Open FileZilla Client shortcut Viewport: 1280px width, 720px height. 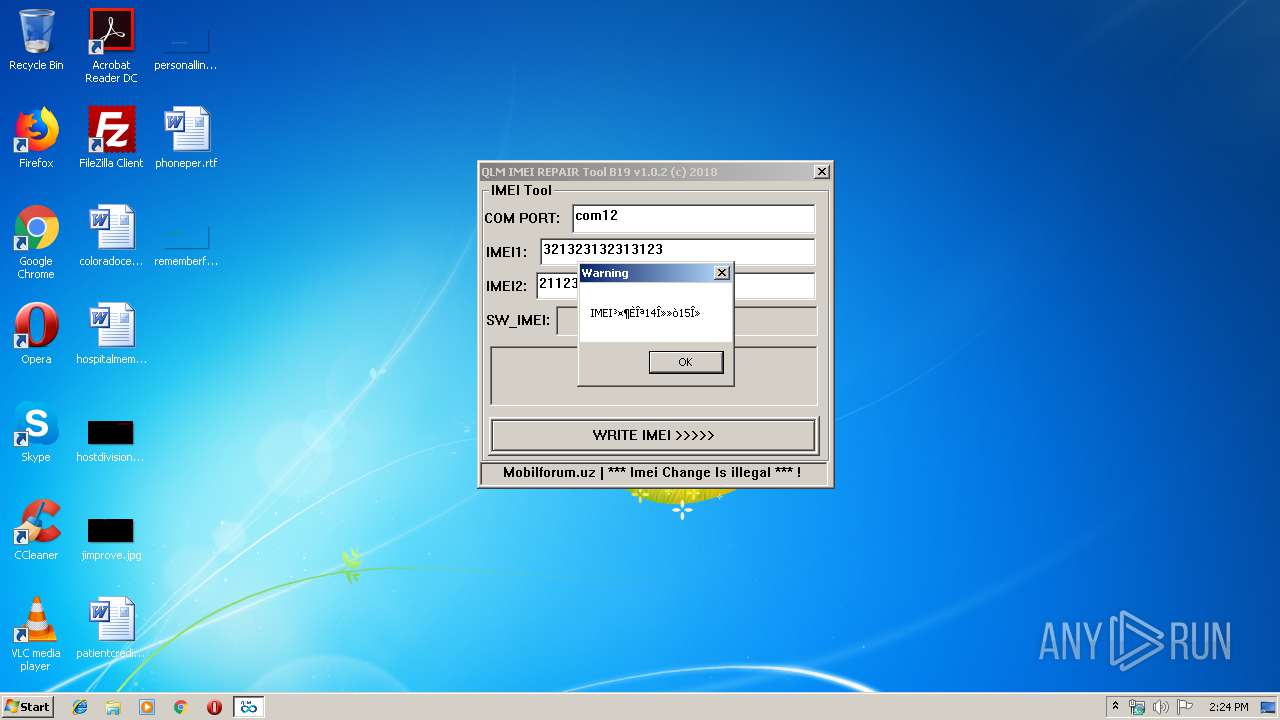111,138
